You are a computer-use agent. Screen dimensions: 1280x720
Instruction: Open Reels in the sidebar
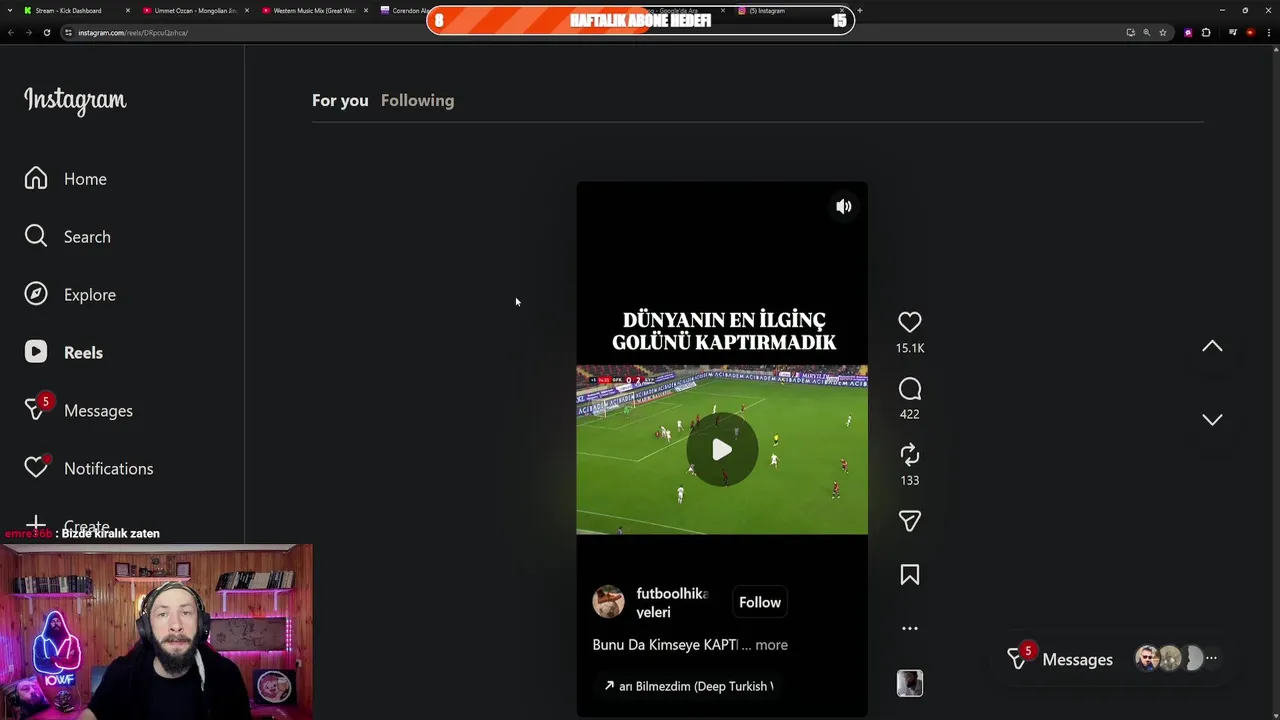[x=64, y=353]
